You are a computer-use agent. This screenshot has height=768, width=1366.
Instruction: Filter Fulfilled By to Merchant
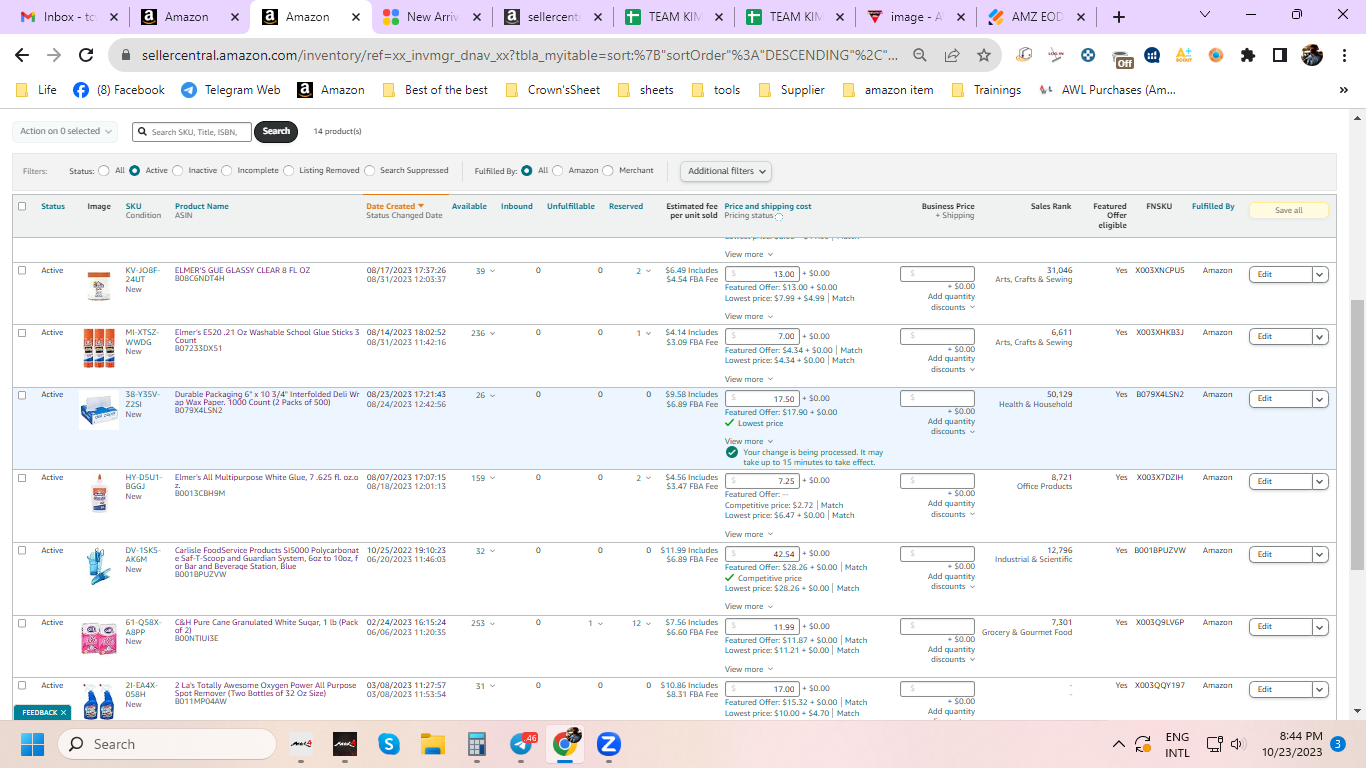608,171
